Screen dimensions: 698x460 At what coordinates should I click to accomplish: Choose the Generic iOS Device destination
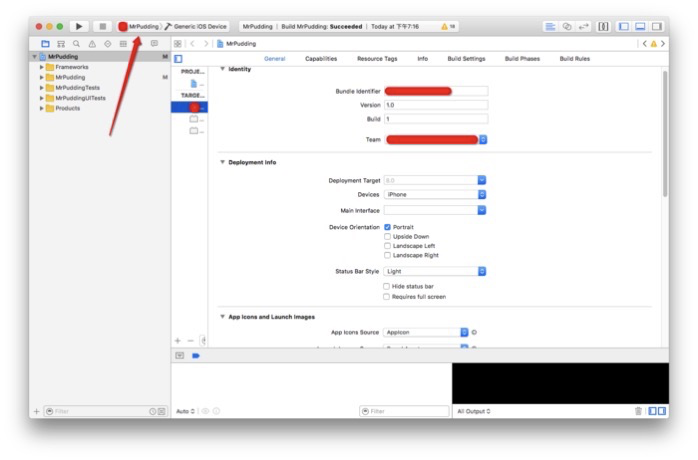pos(196,26)
